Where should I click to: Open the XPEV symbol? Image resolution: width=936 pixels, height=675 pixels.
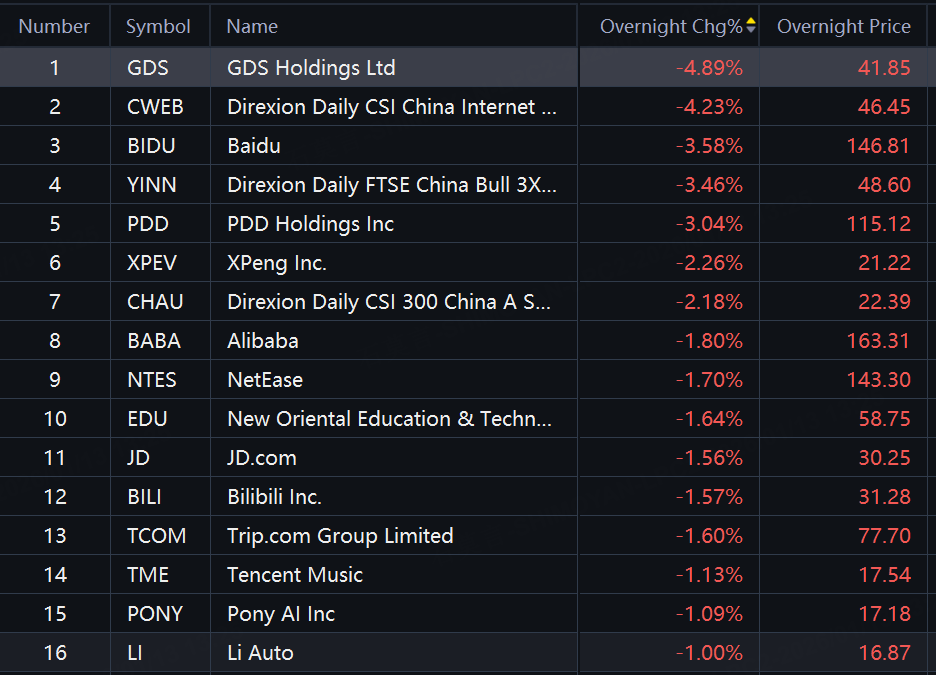(x=152, y=263)
